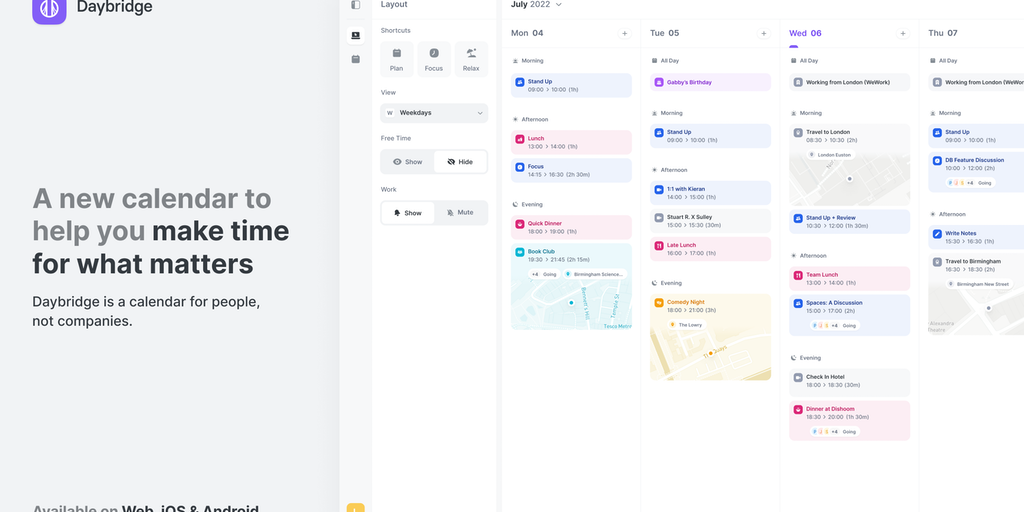Image resolution: width=1024 pixels, height=512 pixels.
Task: Open the calendar icon in left rail
Action: 355,59
